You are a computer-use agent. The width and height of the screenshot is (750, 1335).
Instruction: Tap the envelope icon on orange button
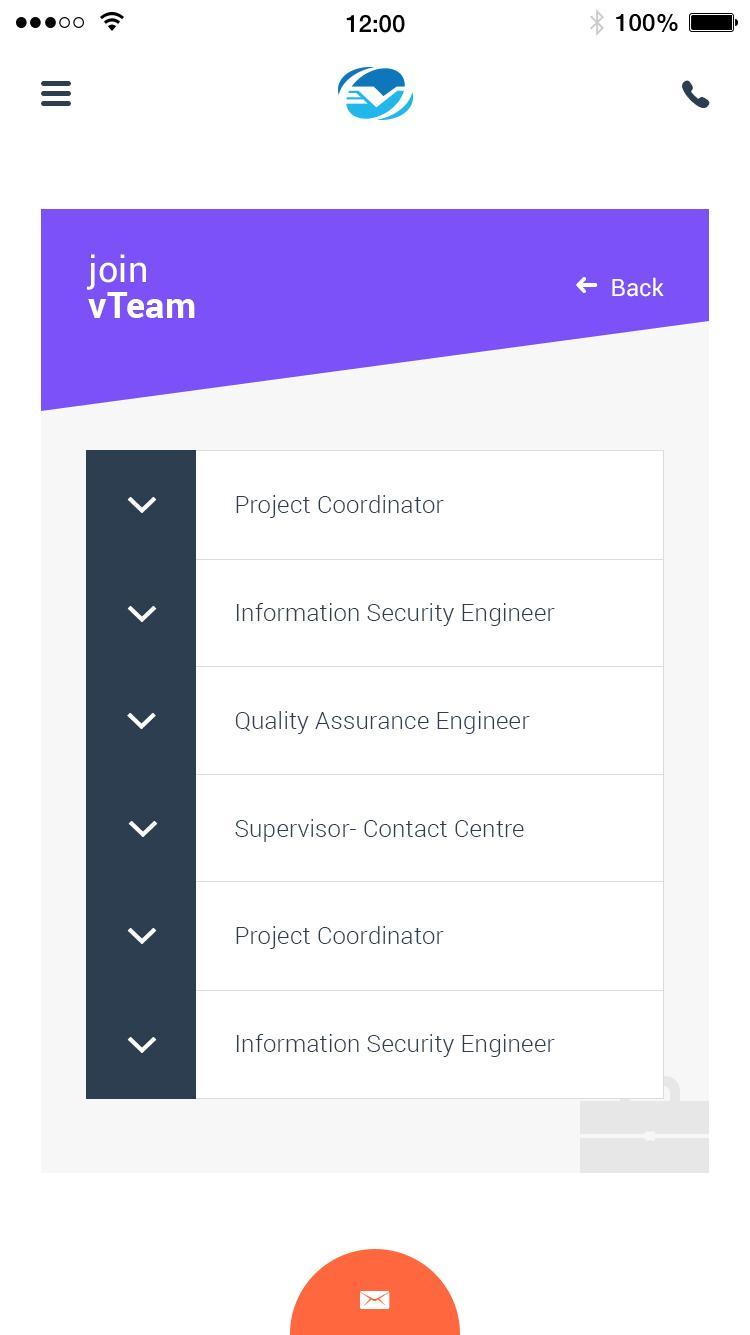click(375, 1299)
